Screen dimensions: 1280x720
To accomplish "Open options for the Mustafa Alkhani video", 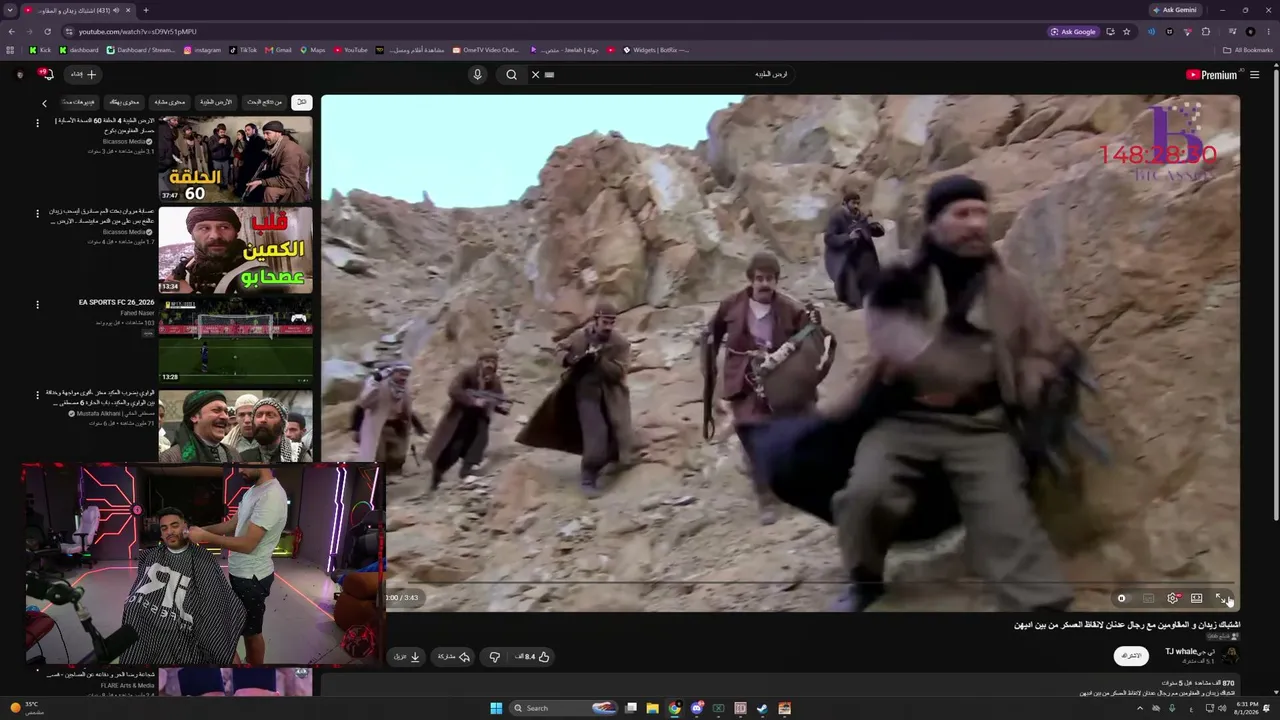I will (x=37, y=395).
